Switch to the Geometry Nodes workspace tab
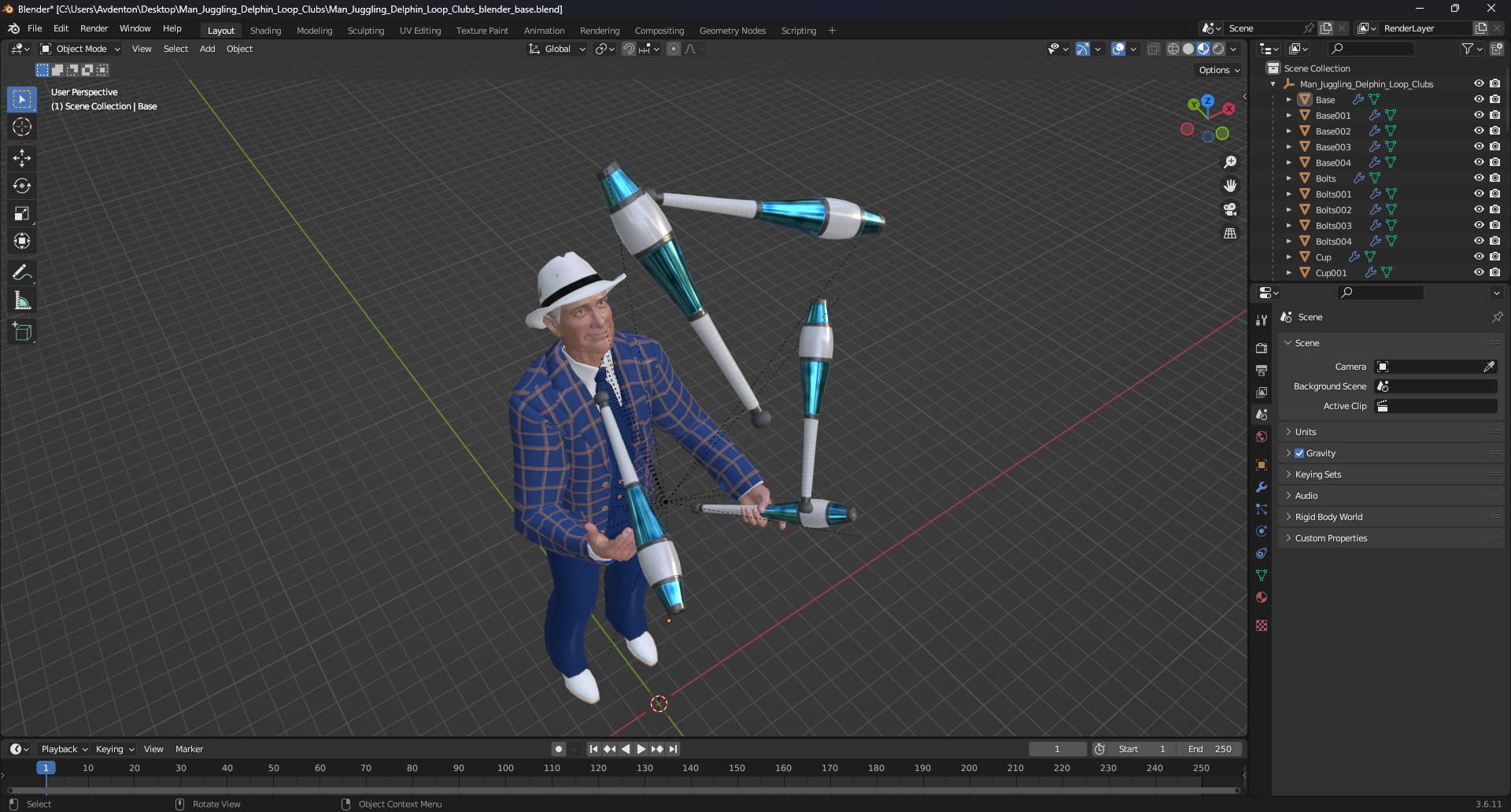1511x812 pixels. (732, 31)
